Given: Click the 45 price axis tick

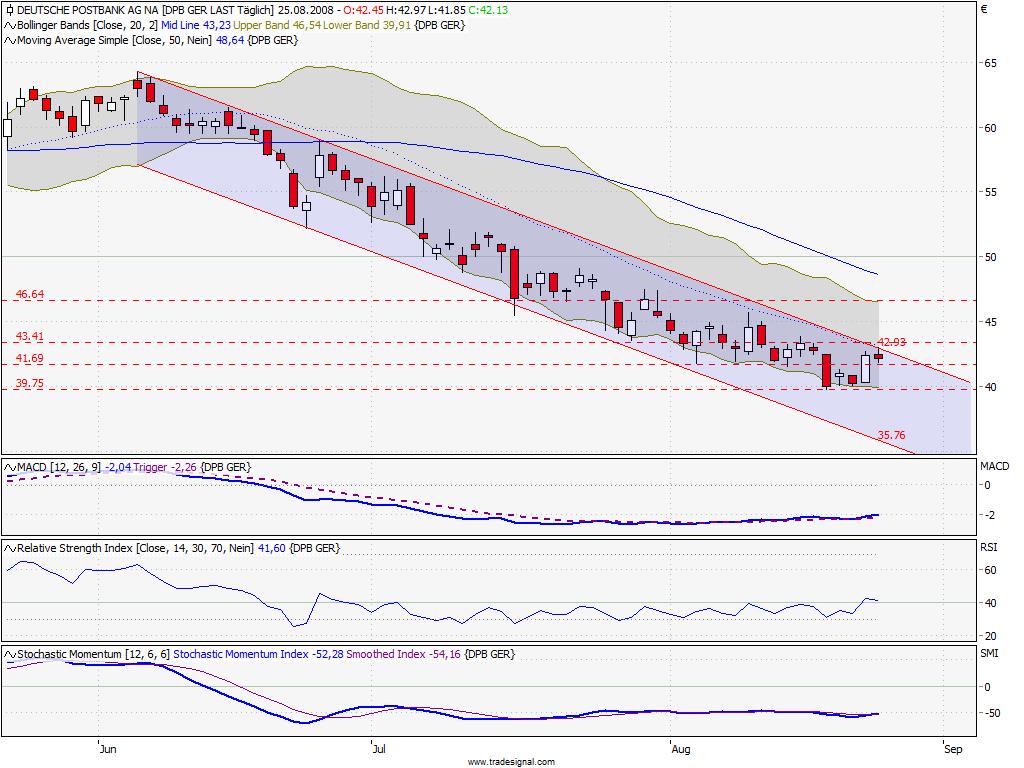Looking at the screenshot, I should coord(990,322).
